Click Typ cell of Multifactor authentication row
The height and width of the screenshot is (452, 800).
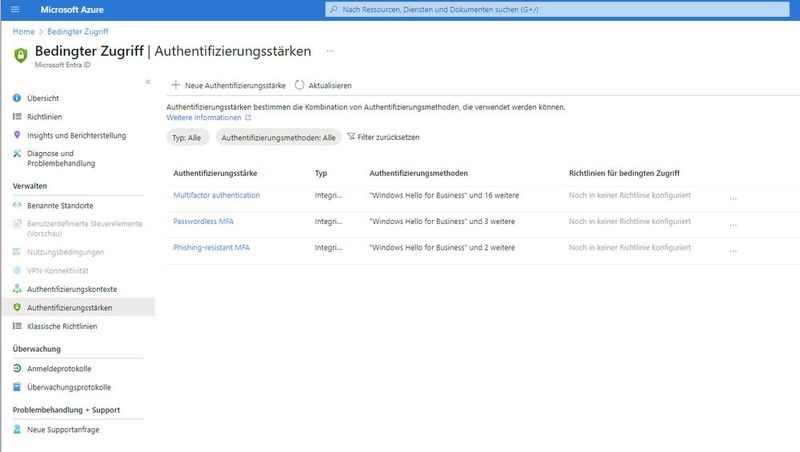[x=329, y=195]
